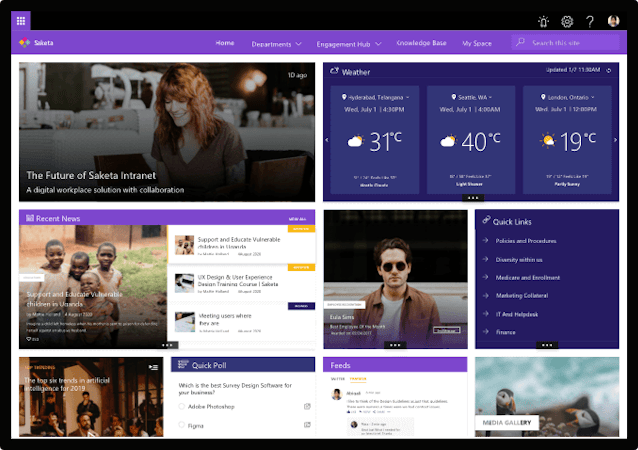Screen dimensions: 638x450
Task: Open The Future of Saketa Intranet banner
Action: [167, 132]
